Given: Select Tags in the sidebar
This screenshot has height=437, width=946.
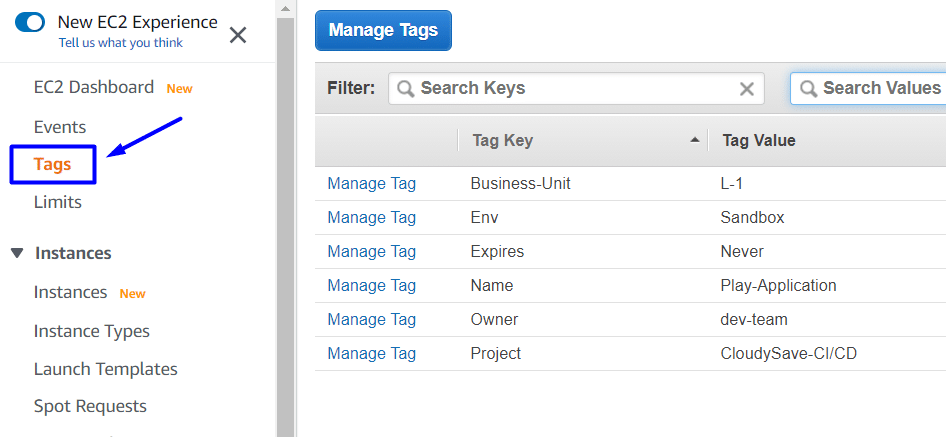Looking at the screenshot, I should click(x=52, y=164).
